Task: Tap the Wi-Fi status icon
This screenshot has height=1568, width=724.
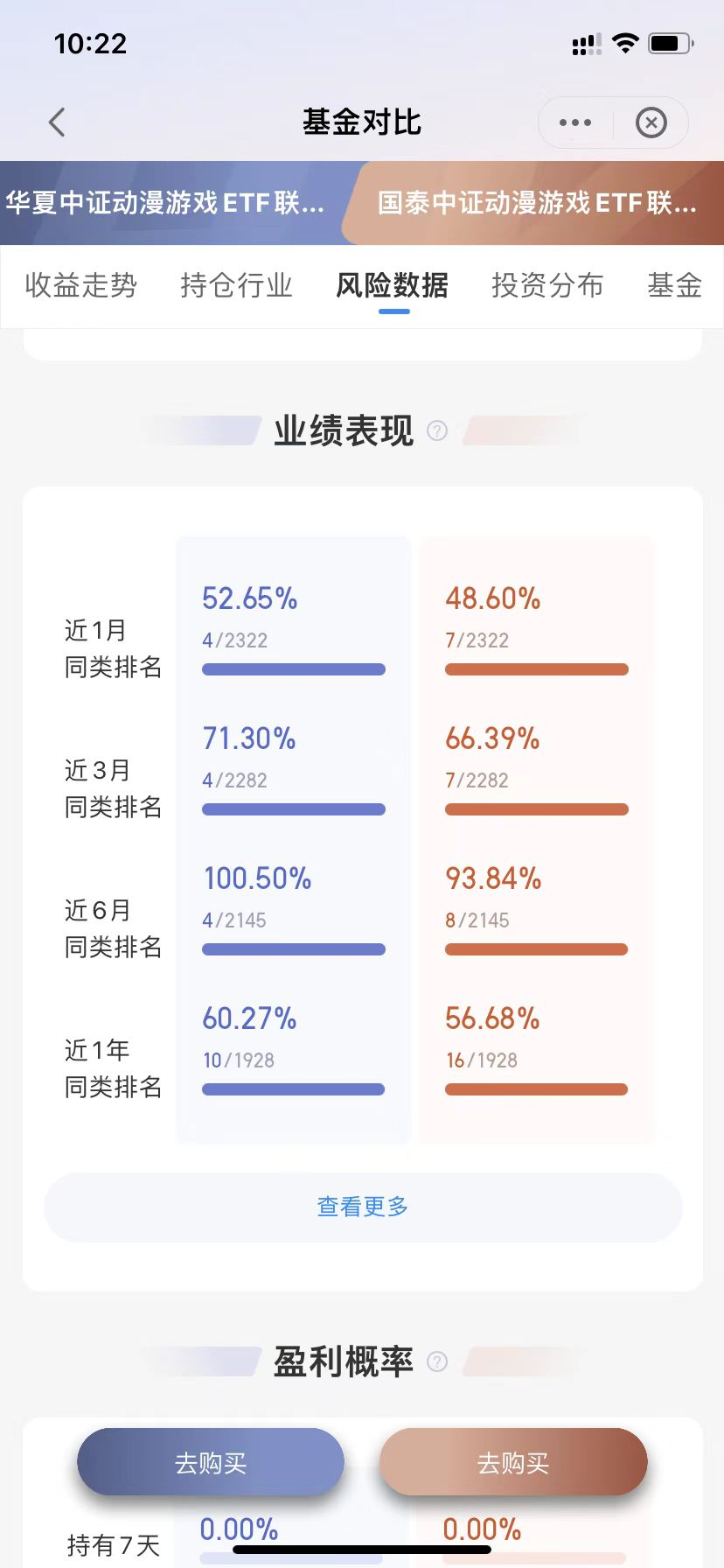Action: click(x=625, y=43)
